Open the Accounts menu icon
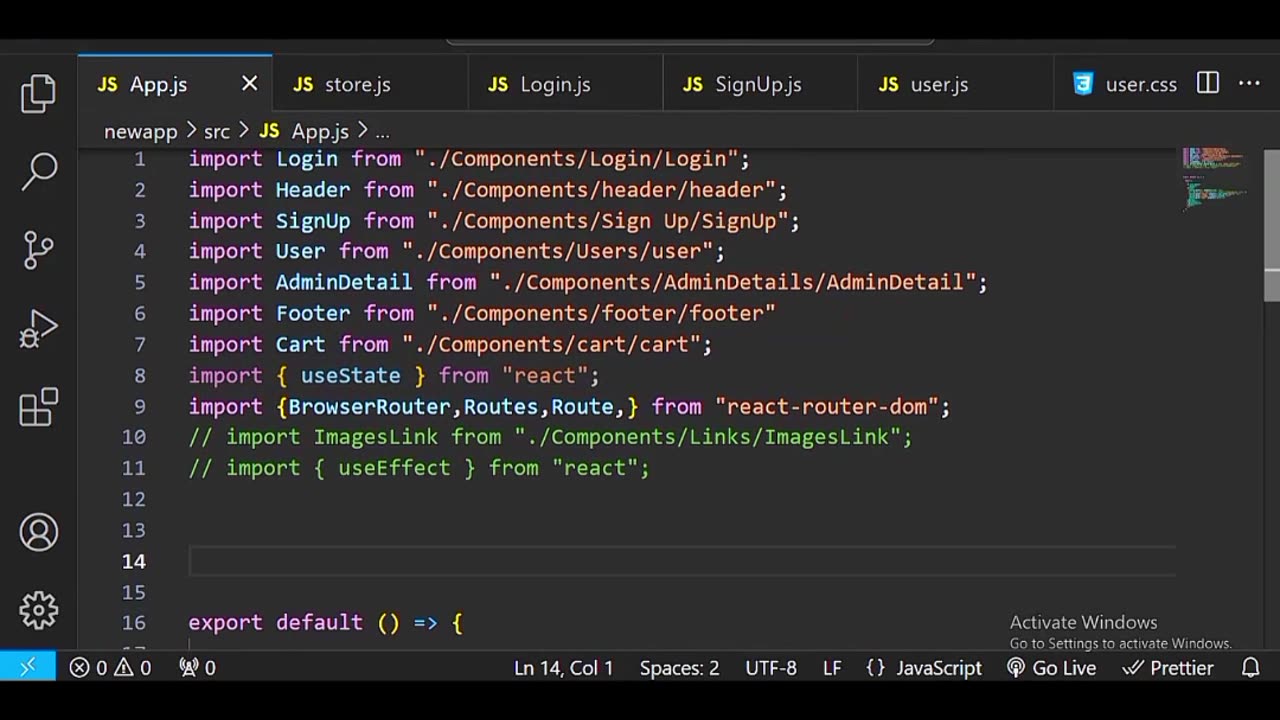Image resolution: width=1280 pixels, height=720 pixels. [x=38, y=532]
